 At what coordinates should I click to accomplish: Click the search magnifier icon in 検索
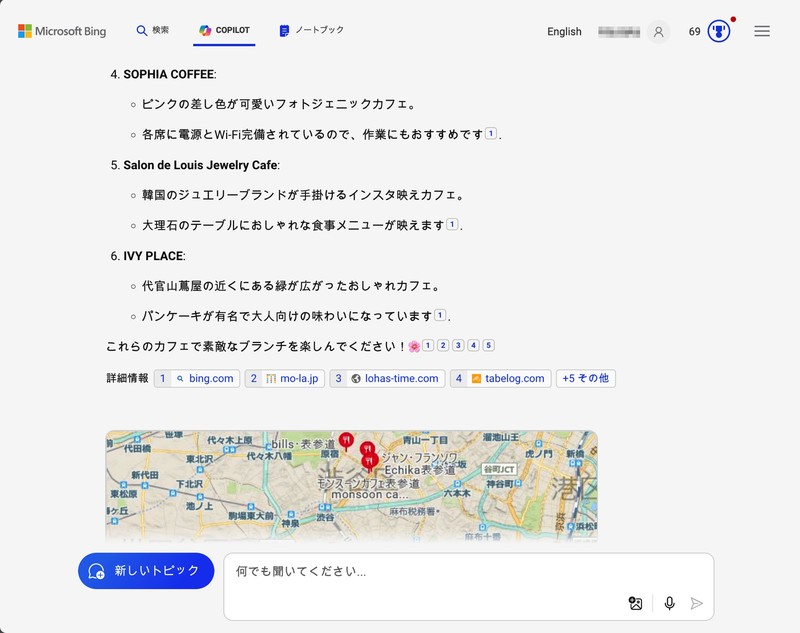(142, 31)
